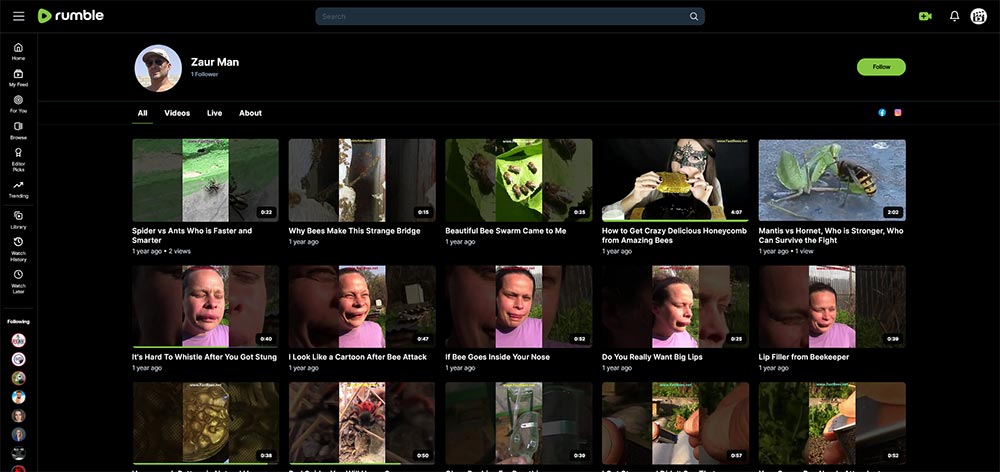The height and width of the screenshot is (472, 1000).
Task: Open third-row video thumbnail with 0:38 duration
Action: coord(205,423)
